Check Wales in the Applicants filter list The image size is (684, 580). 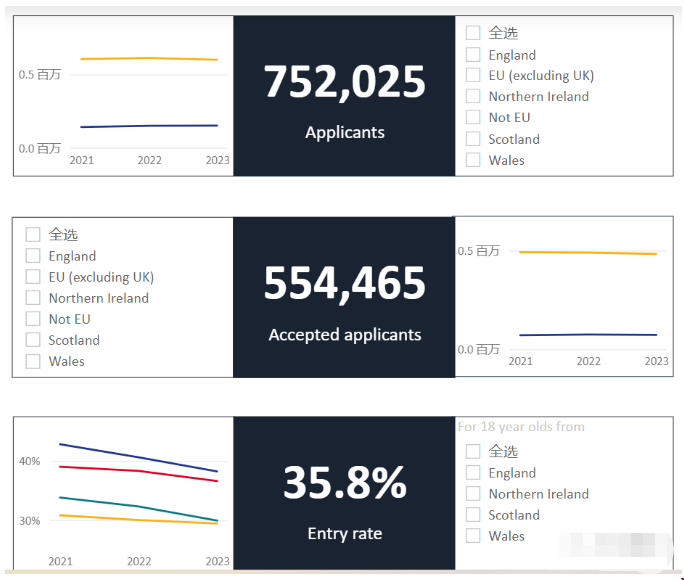[473, 160]
